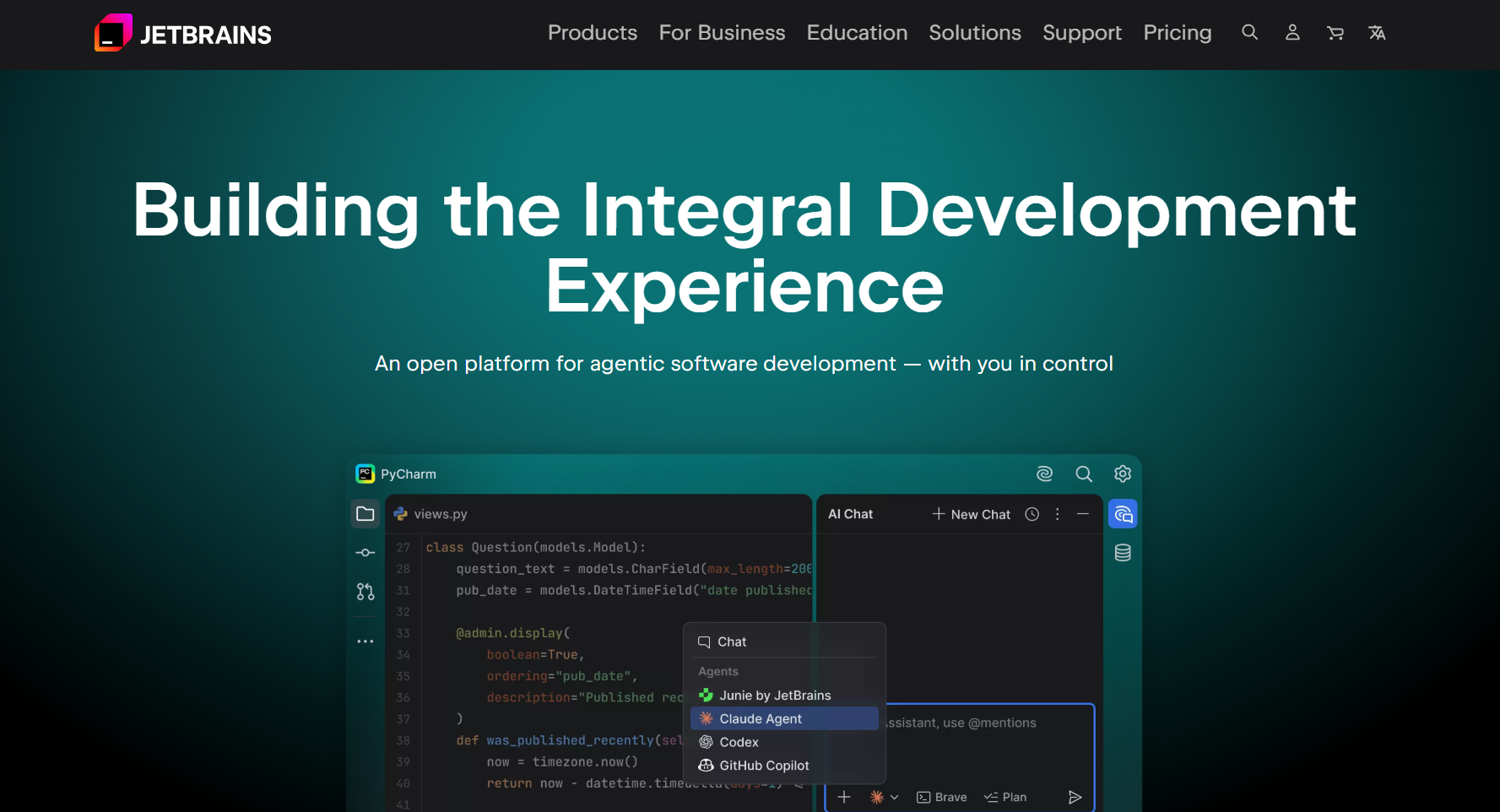Open the shopping cart icon
The width and height of the screenshot is (1500, 812).
point(1335,33)
